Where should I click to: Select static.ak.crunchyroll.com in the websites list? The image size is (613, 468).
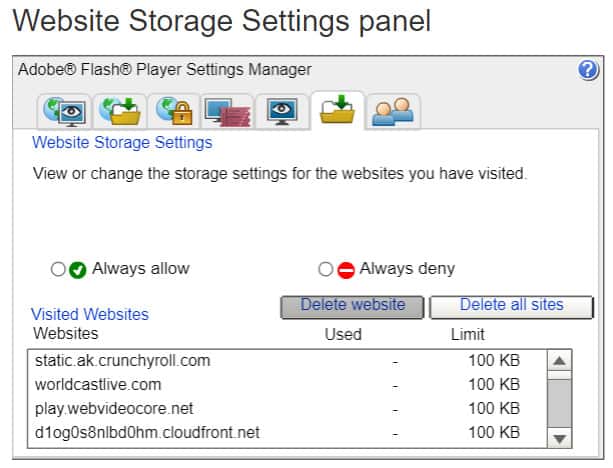(287, 360)
